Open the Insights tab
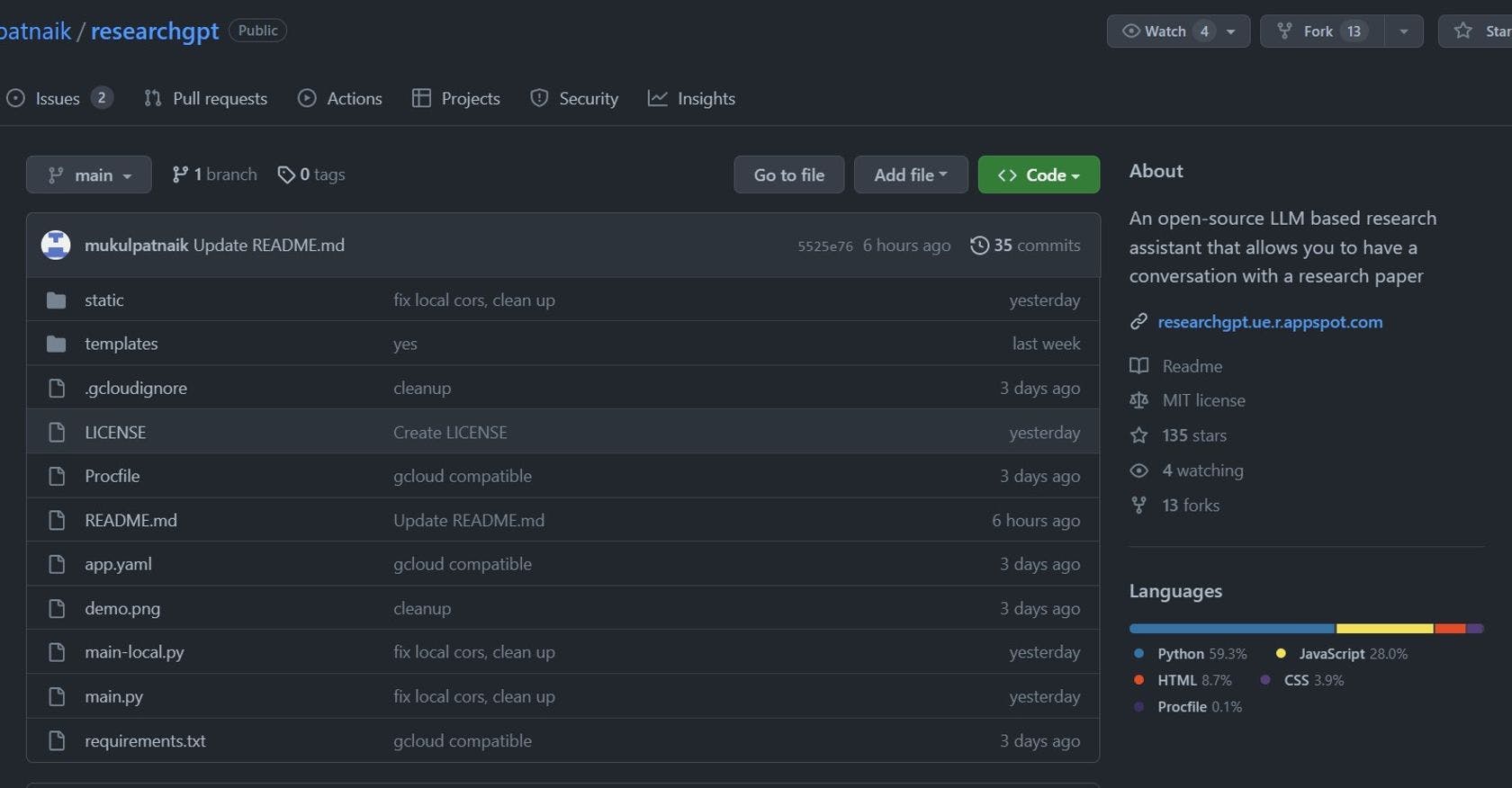Image resolution: width=1512 pixels, height=788 pixels. 691,99
